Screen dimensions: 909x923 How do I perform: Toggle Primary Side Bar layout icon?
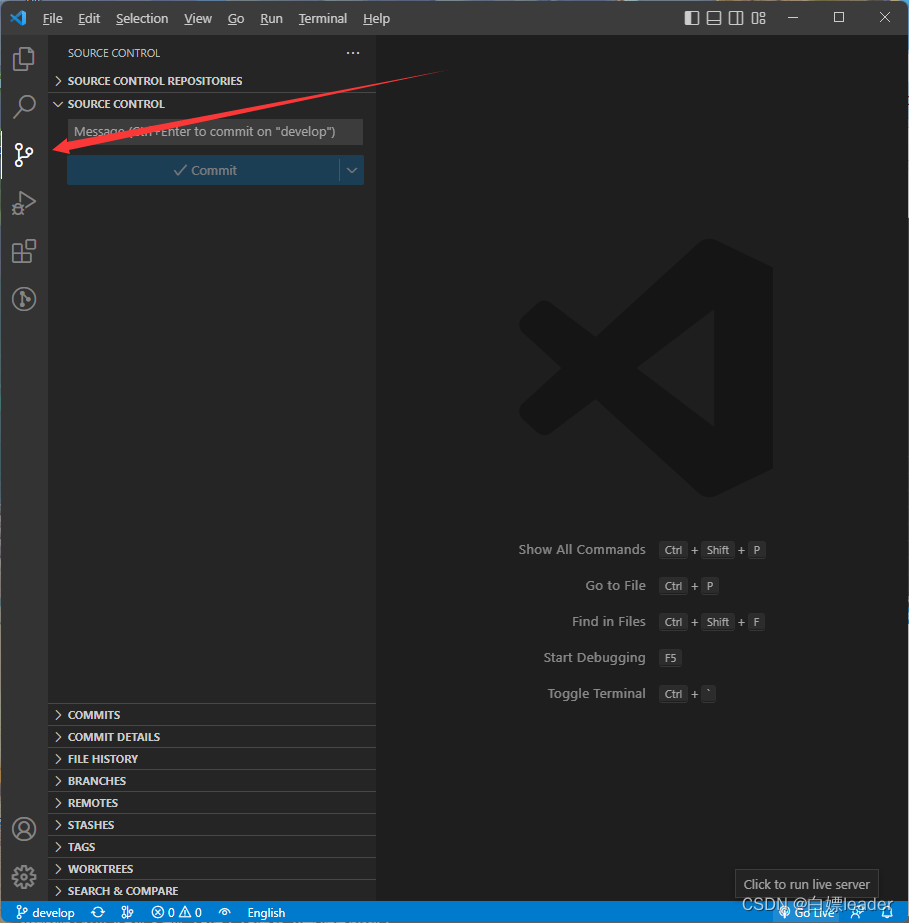point(692,18)
